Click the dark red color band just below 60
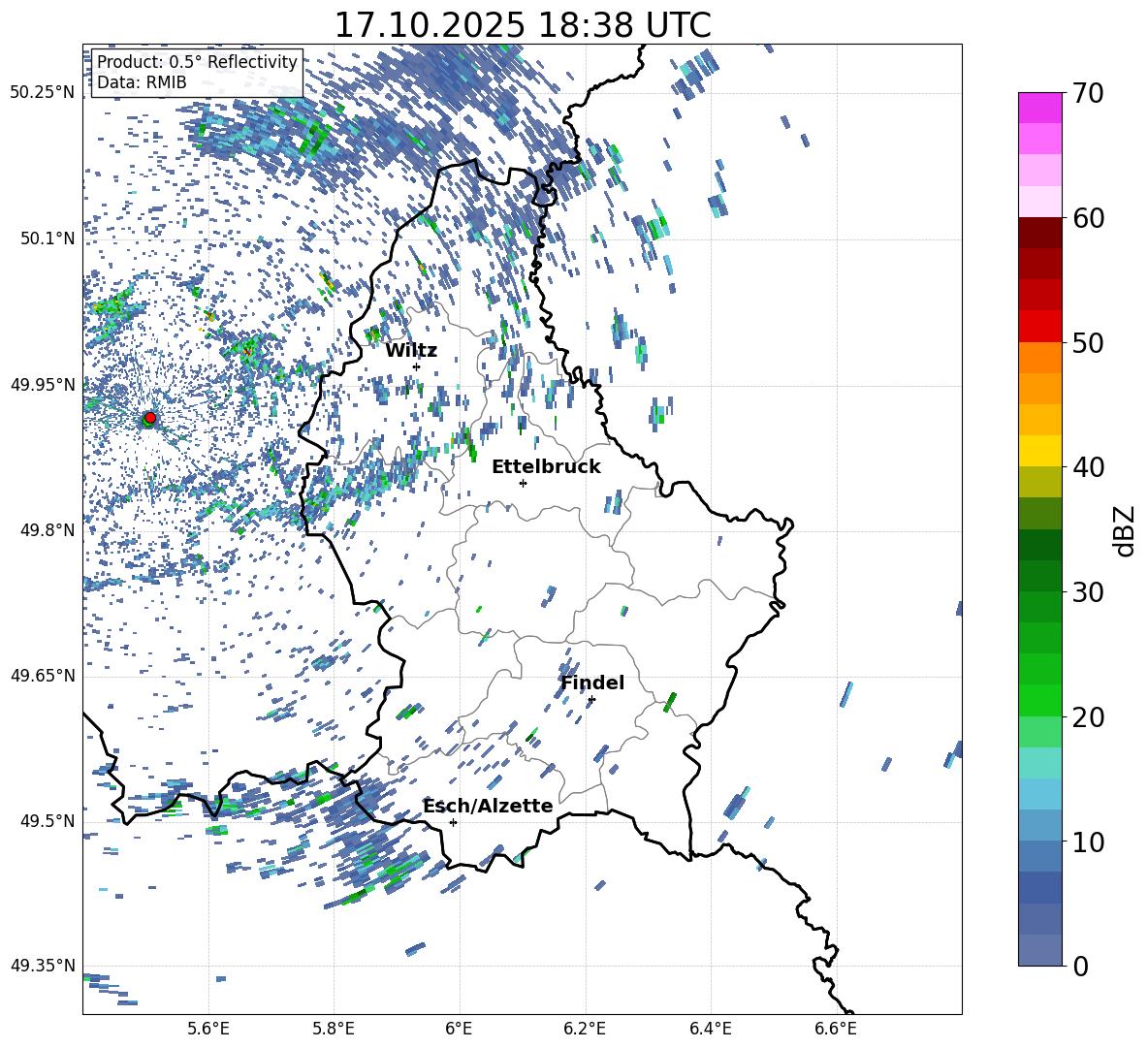This screenshot has width=1148, height=1048. (1039, 233)
